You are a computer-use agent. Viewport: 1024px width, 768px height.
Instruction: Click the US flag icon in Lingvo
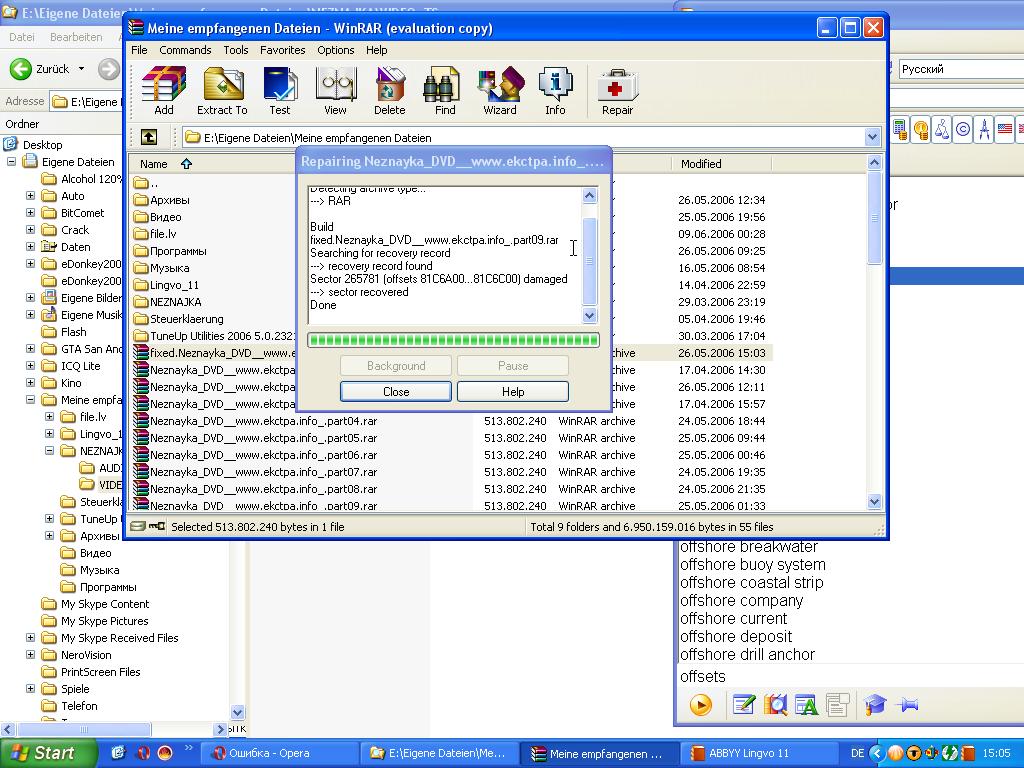click(1004, 129)
